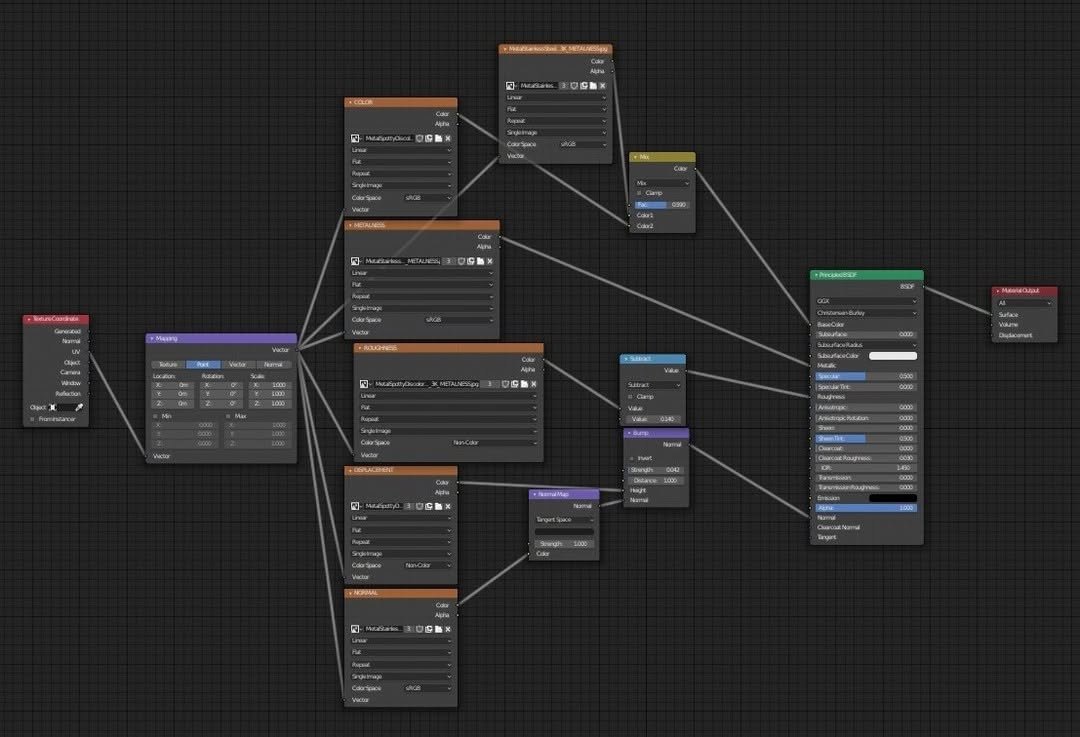Toggle fake user shield in ROUGHNESS node

[504, 384]
